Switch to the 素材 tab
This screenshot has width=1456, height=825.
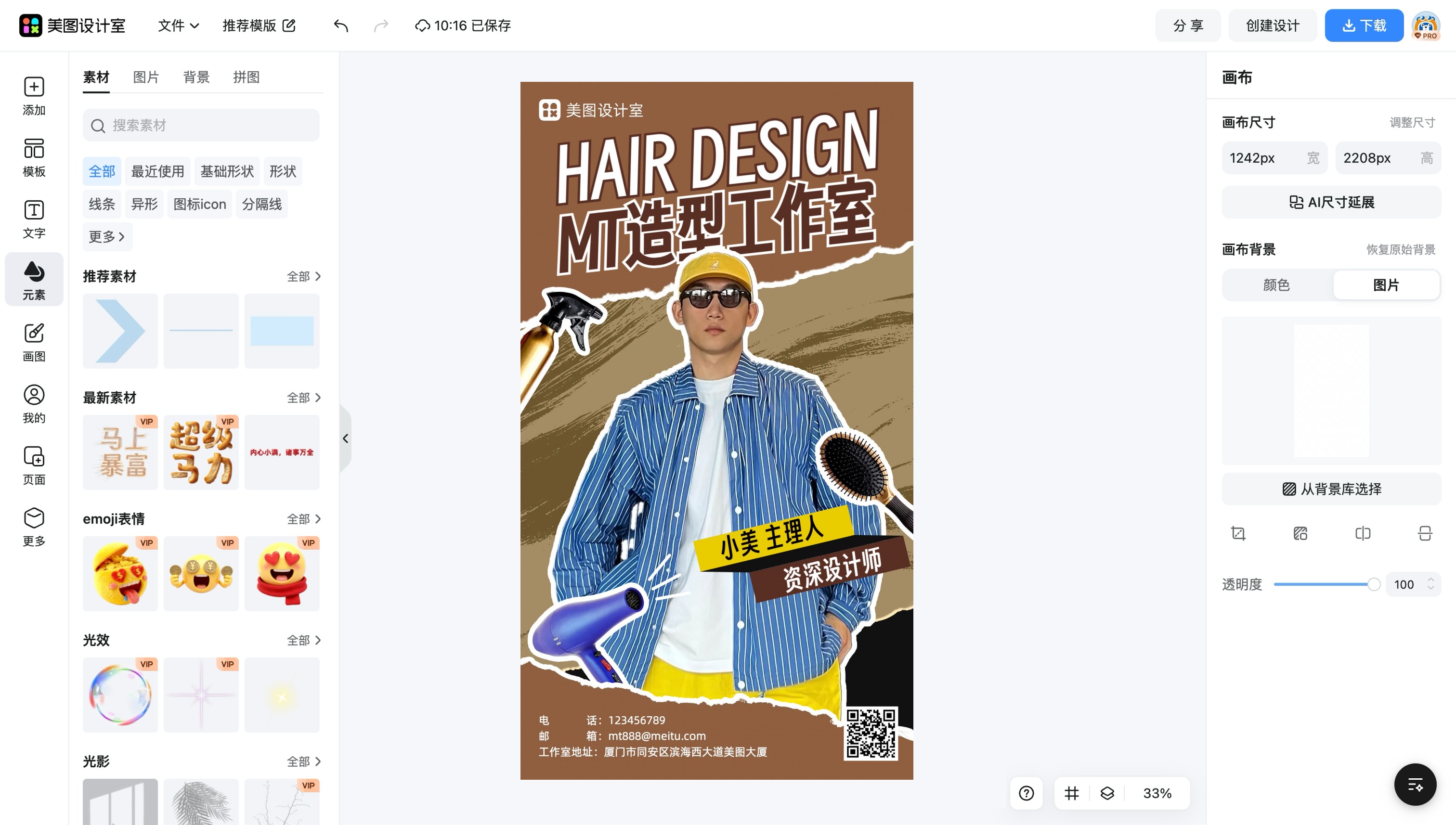tap(96, 77)
